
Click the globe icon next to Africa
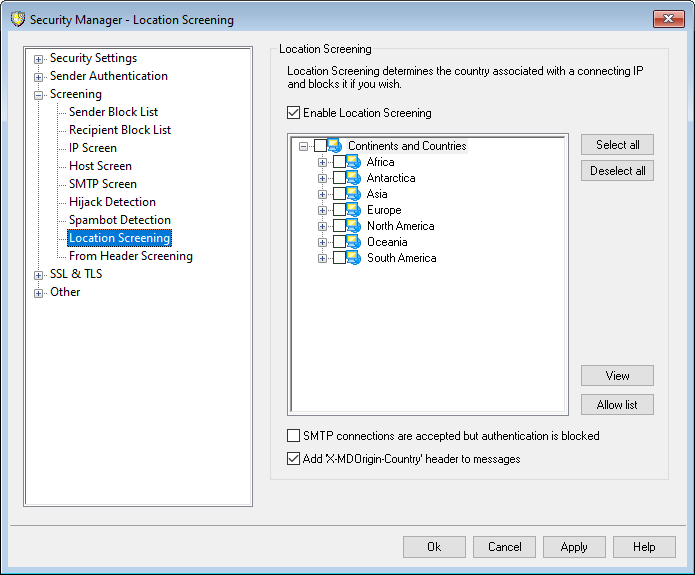pyautogui.click(x=353, y=162)
